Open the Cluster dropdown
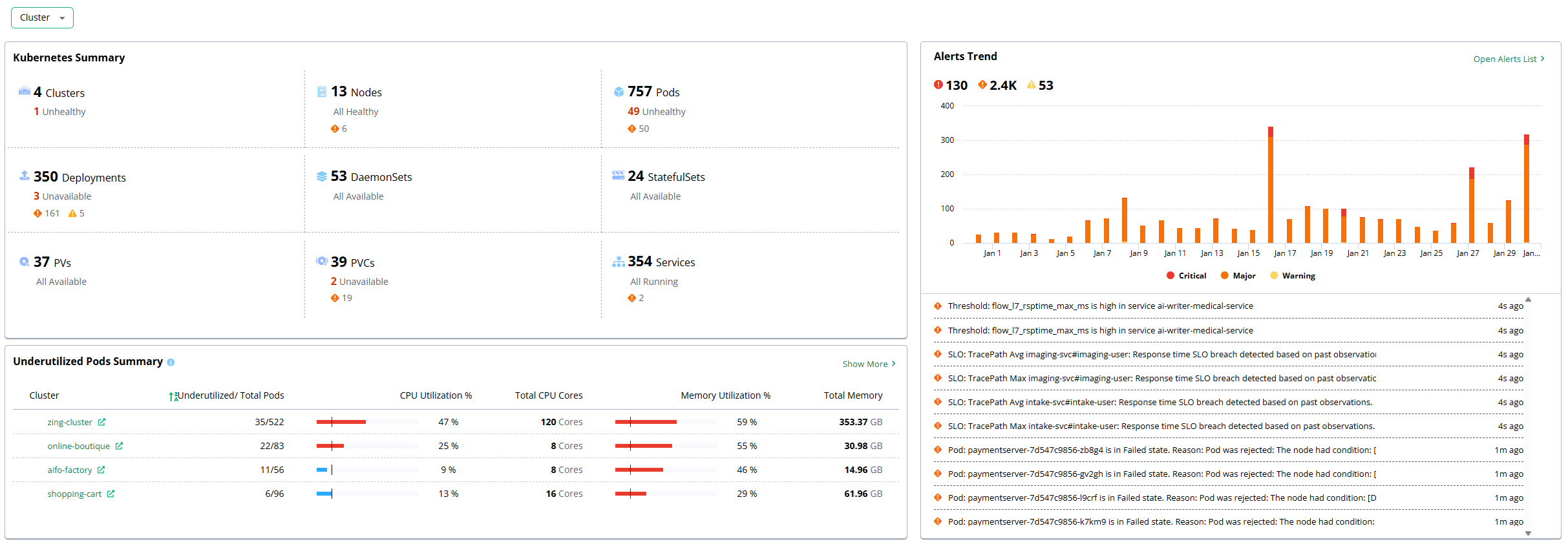The width and height of the screenshot is (1568, 546). coord(42,18)
